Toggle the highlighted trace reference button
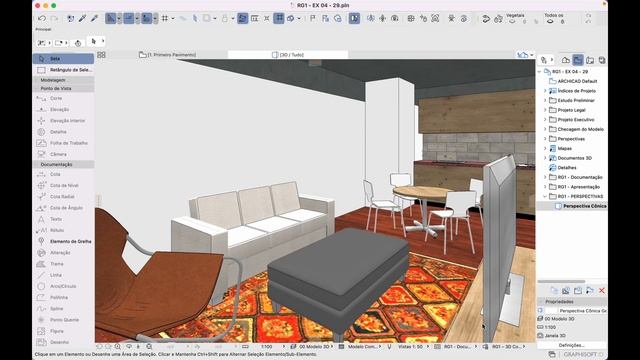 242,18
